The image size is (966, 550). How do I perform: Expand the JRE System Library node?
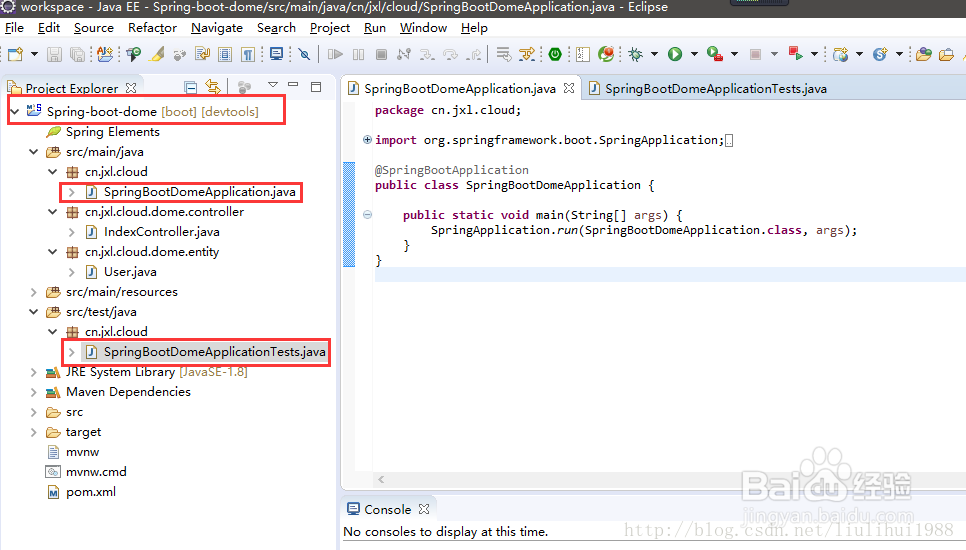click(34, 372)
